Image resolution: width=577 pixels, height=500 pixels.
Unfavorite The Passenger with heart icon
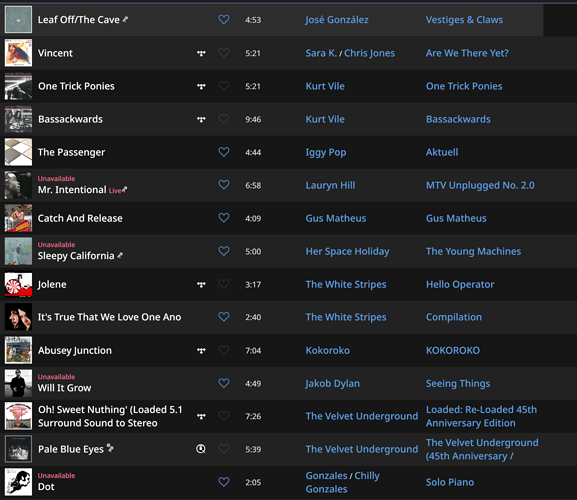224,152
